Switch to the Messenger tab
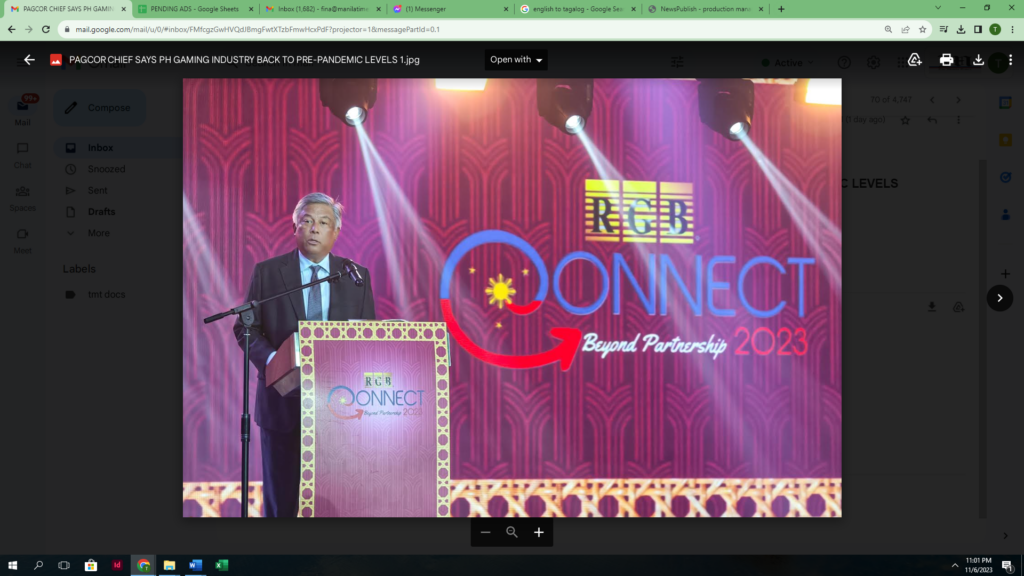Screen dimensions: 1024x576 pyautogui.click(x=451, y=9)
